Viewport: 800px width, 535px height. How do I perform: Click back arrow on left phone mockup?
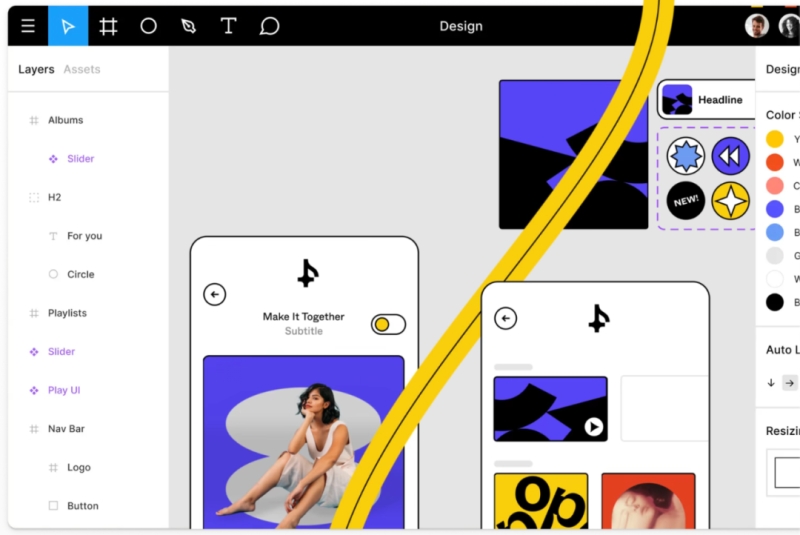pos(215,295)
